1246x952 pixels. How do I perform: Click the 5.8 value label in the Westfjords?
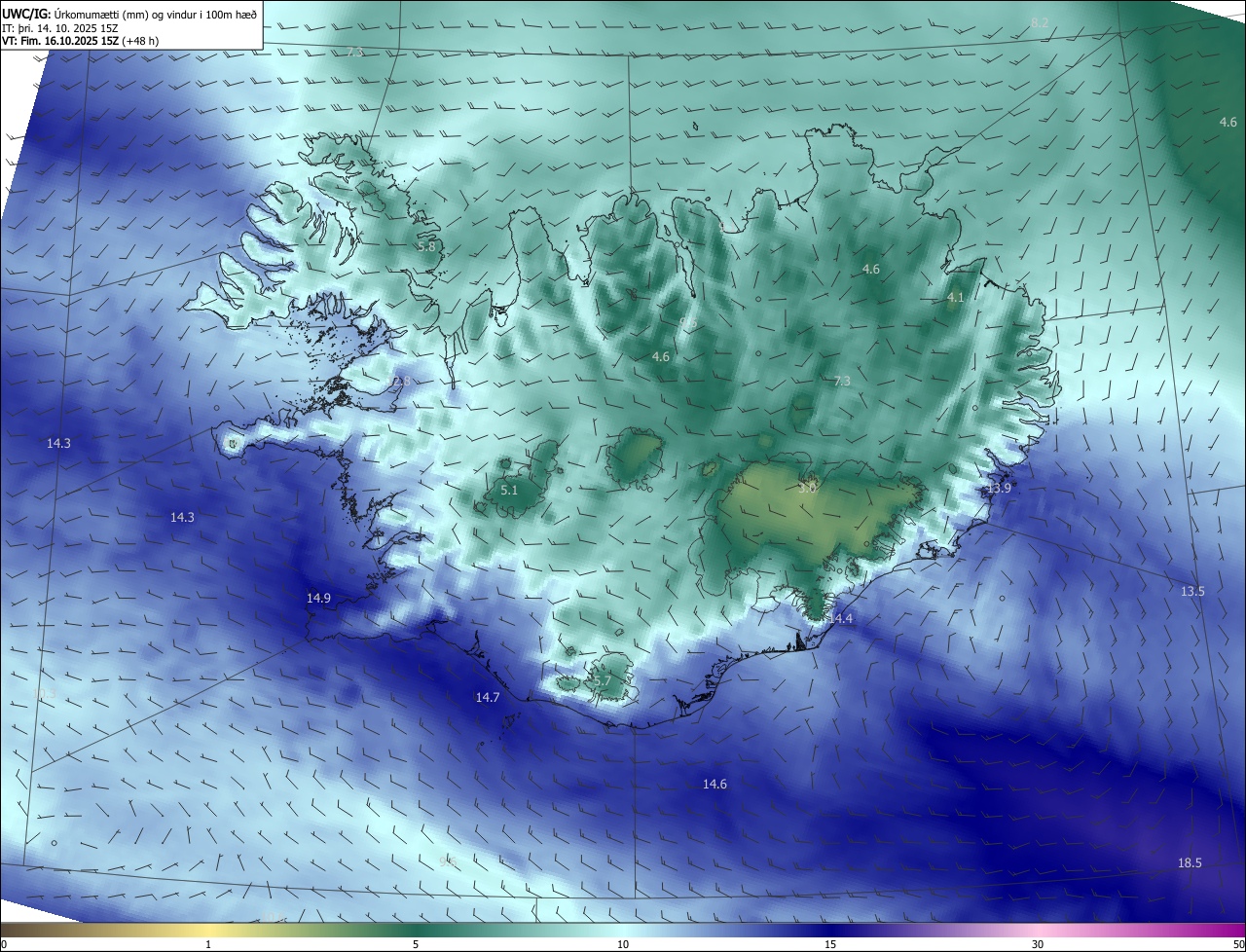426,246
